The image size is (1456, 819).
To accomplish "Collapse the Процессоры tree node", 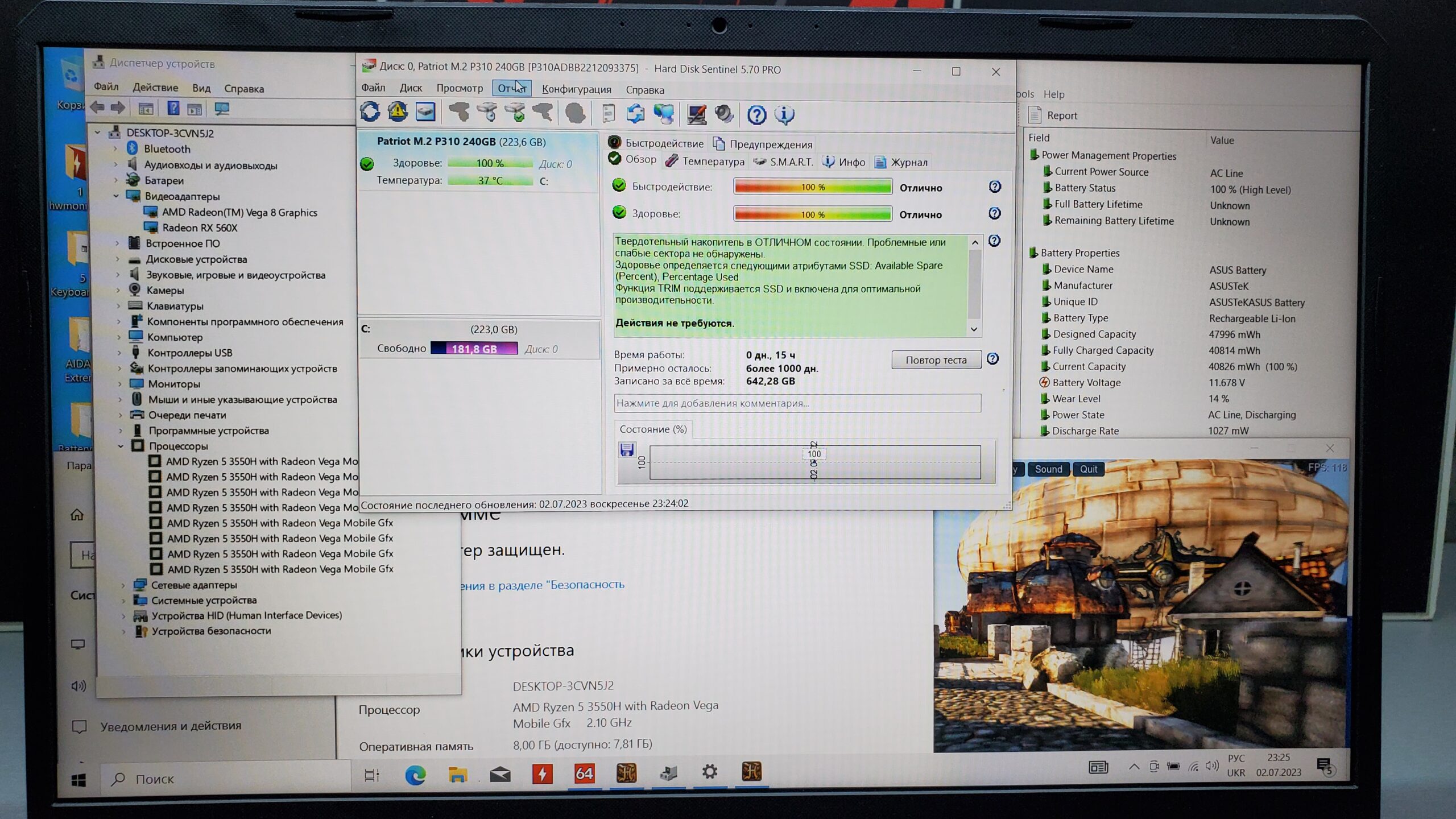I will [x=121, y=446].
